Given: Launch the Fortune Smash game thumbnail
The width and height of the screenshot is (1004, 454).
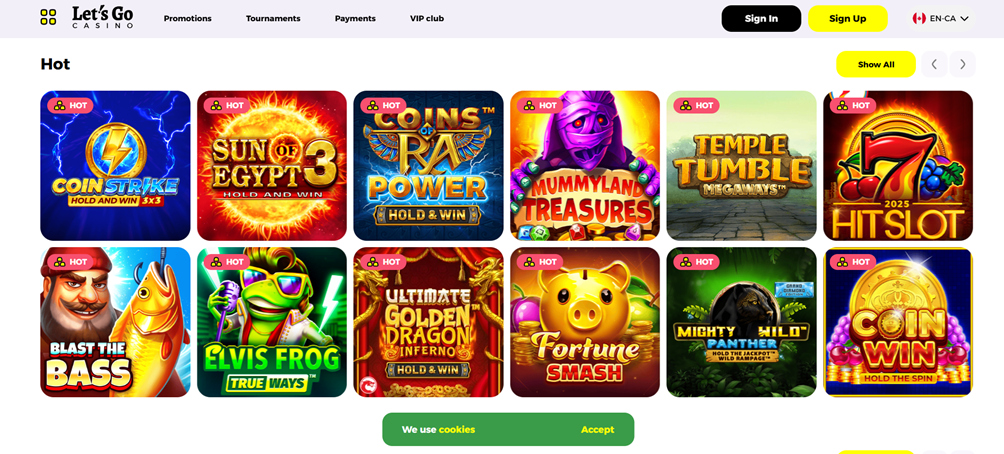Looking at the screenshot, I should point(585,322).
